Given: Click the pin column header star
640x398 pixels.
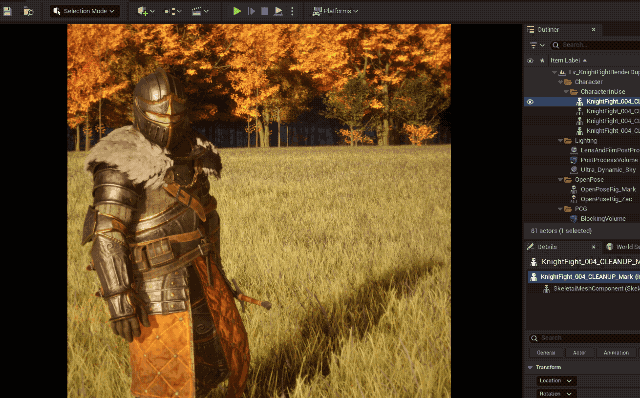Looking at the screenshot, I should [542, 60].
